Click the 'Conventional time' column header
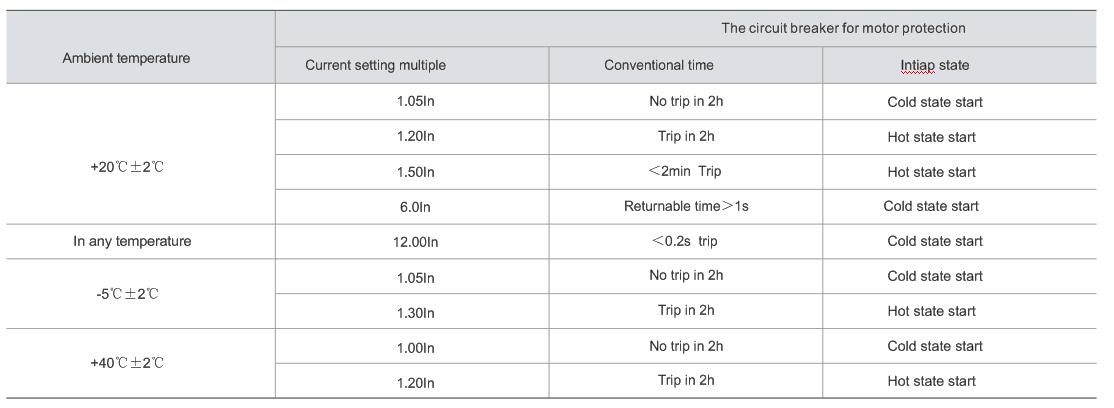This screenshot has width=1114, height=408. point(658,66)
